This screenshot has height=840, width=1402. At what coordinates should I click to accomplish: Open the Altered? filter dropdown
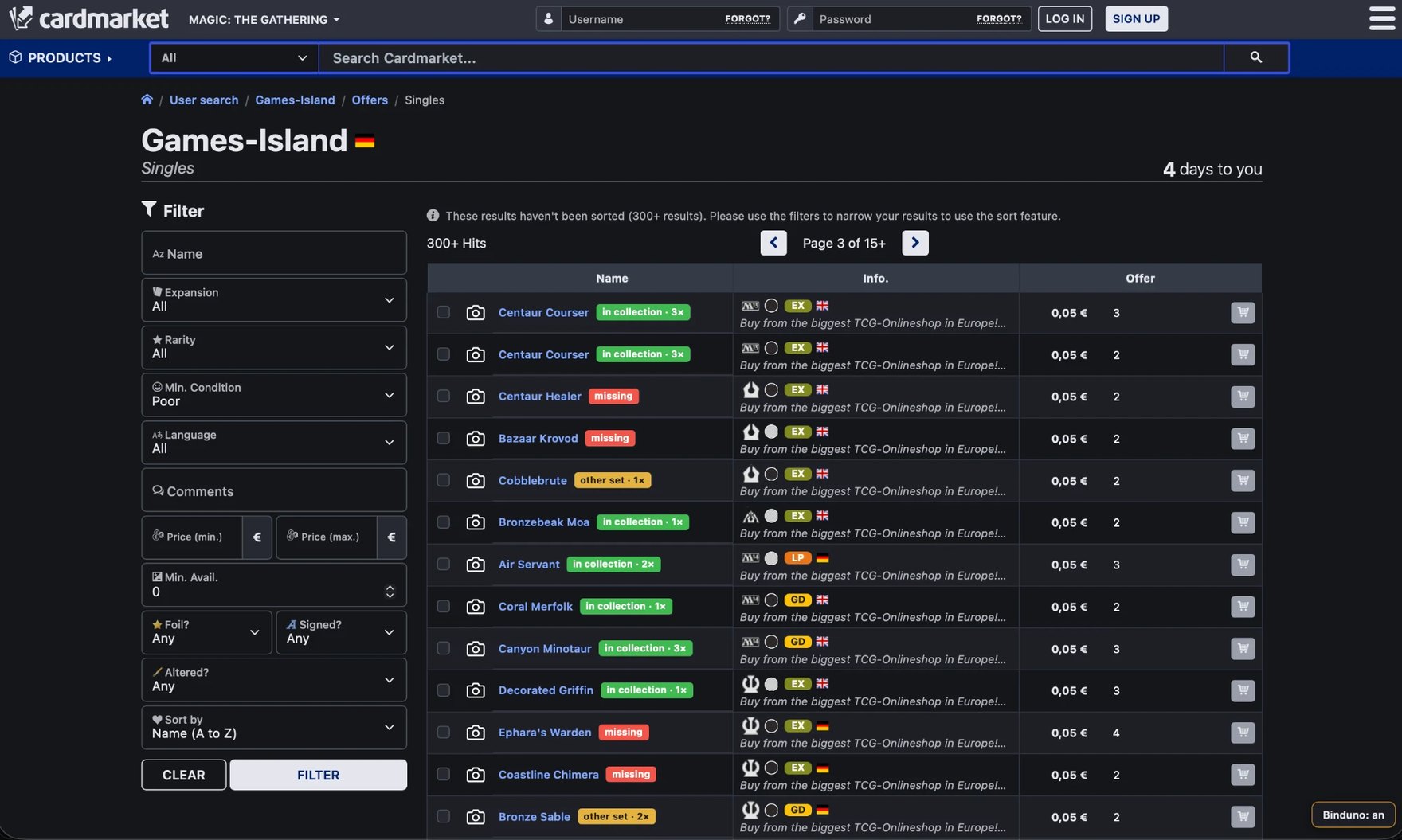[274, 680]
